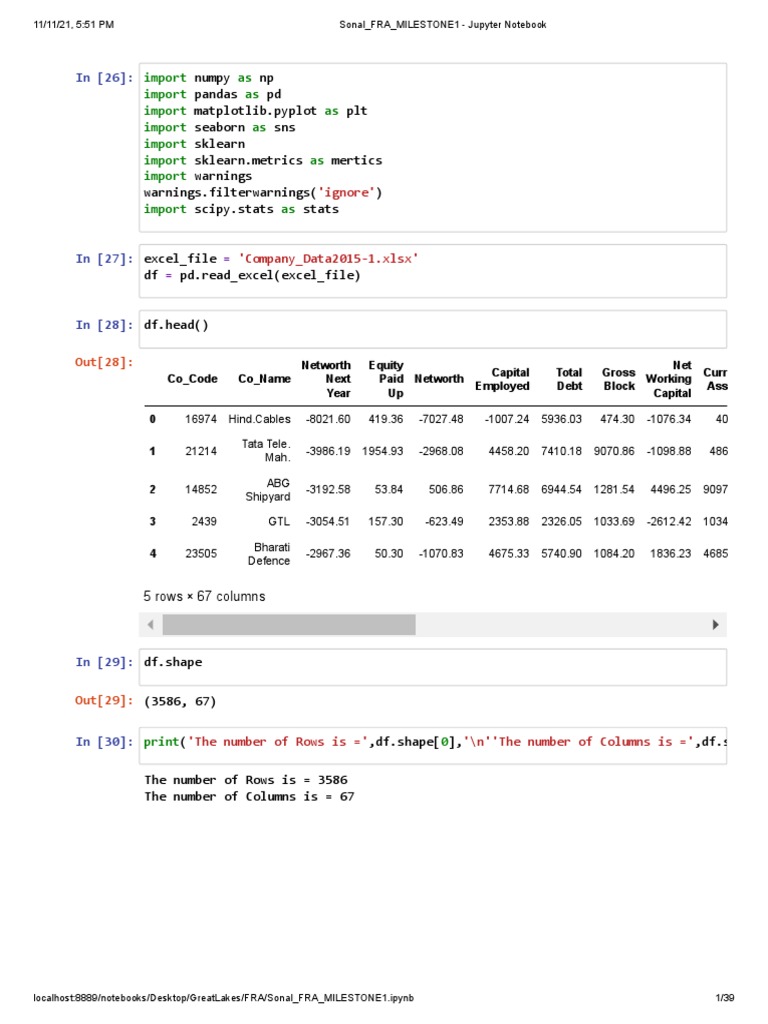Click the timestamp 11/11/21, 5:51 PM
The height and width of the screenshot is (1024, 768).
(x=74, y=25)
